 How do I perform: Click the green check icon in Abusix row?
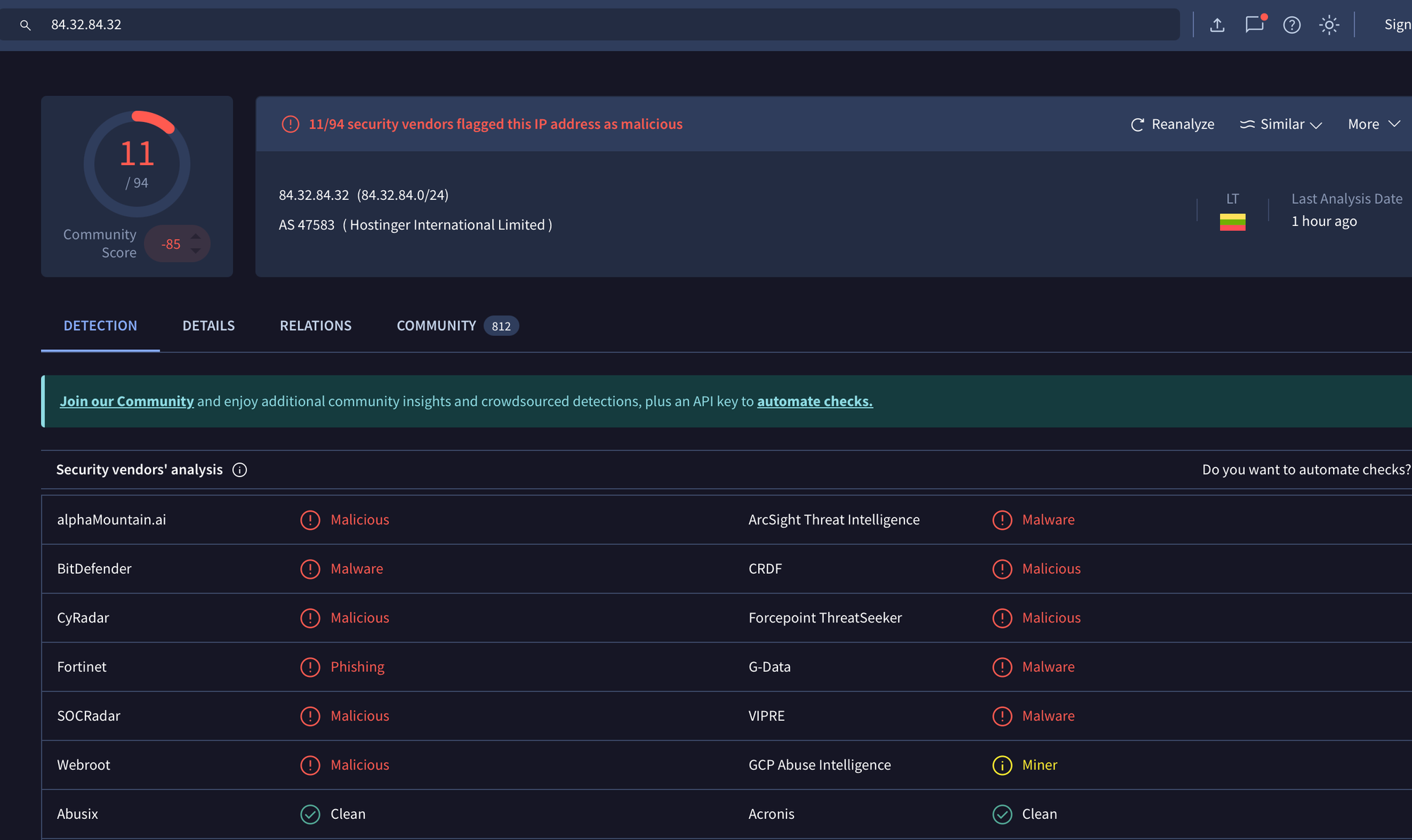pos(310,815)
